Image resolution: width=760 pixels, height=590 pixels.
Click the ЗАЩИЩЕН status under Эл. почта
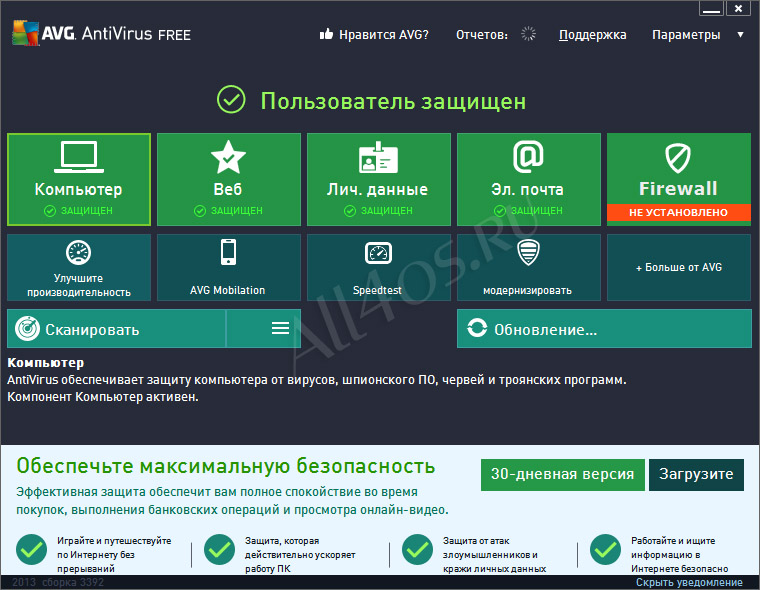(528, 211)
